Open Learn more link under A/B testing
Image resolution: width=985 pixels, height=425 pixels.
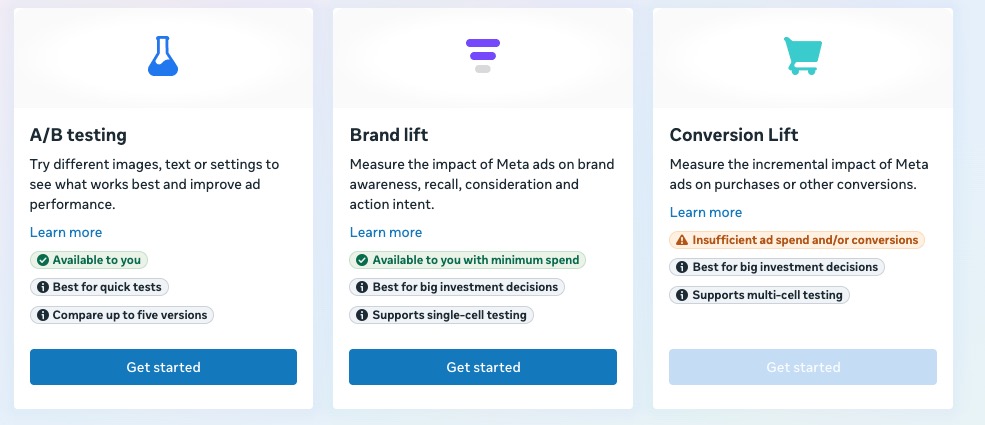[x=66, y=232]
